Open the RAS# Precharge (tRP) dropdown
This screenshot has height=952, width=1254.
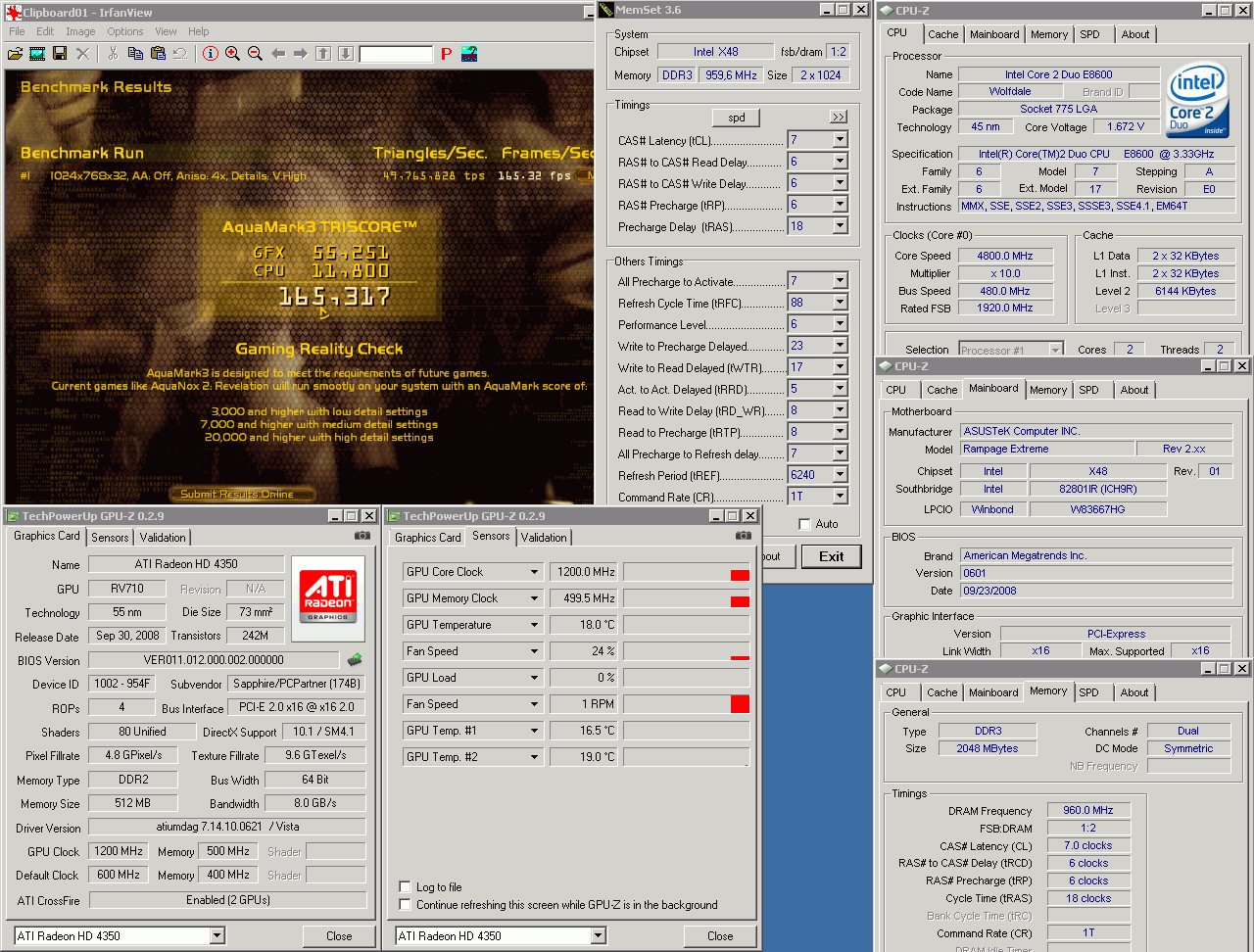click(x=840, y=205)
